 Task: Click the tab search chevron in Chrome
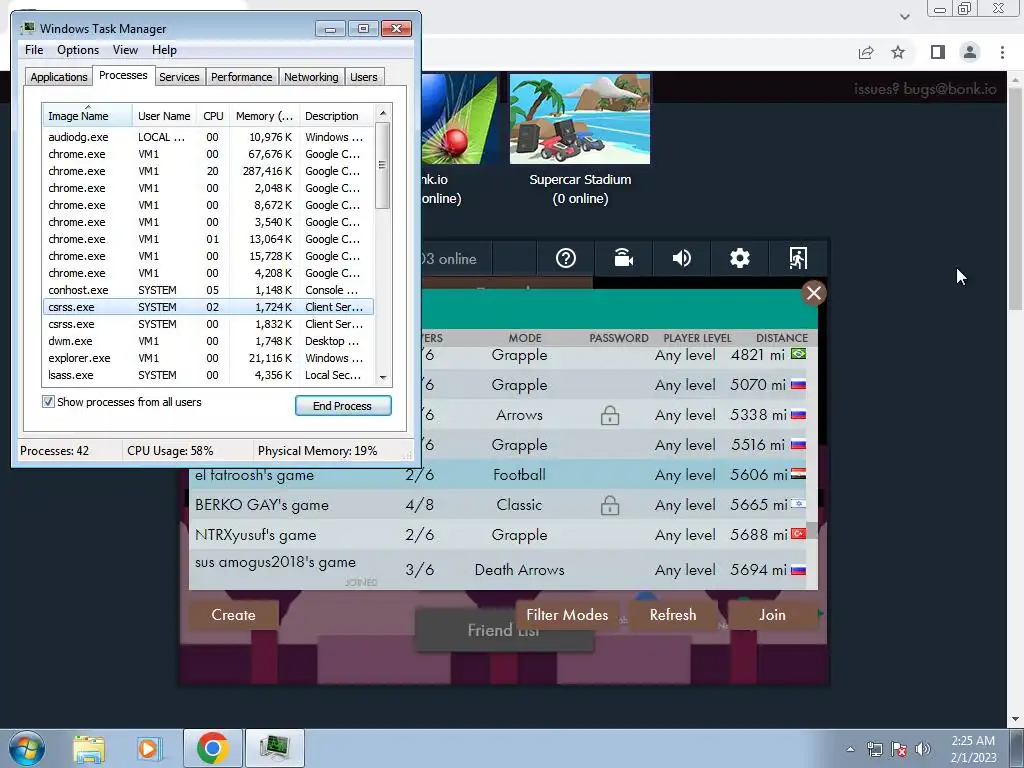(x=904, y=17)
